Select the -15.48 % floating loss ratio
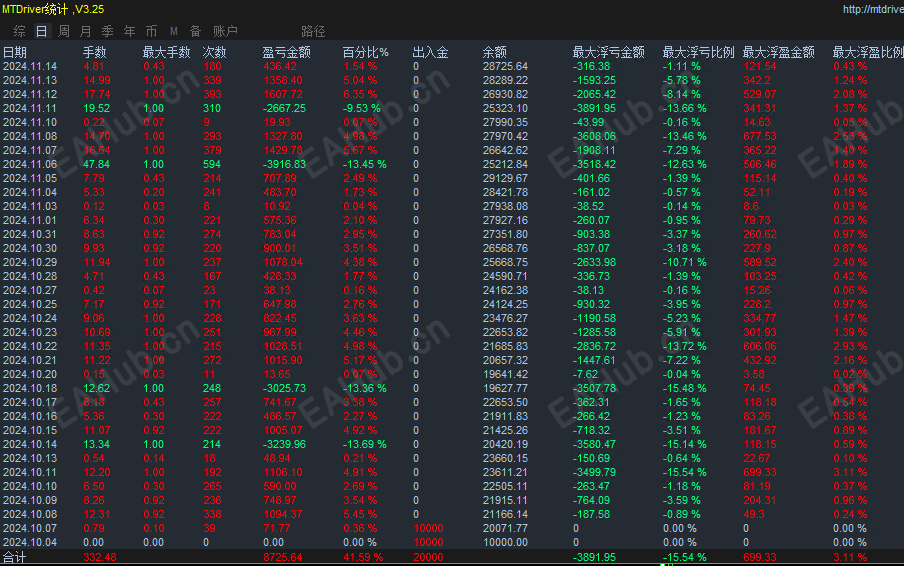Screen dimensions: 904x566 (684, 388)
